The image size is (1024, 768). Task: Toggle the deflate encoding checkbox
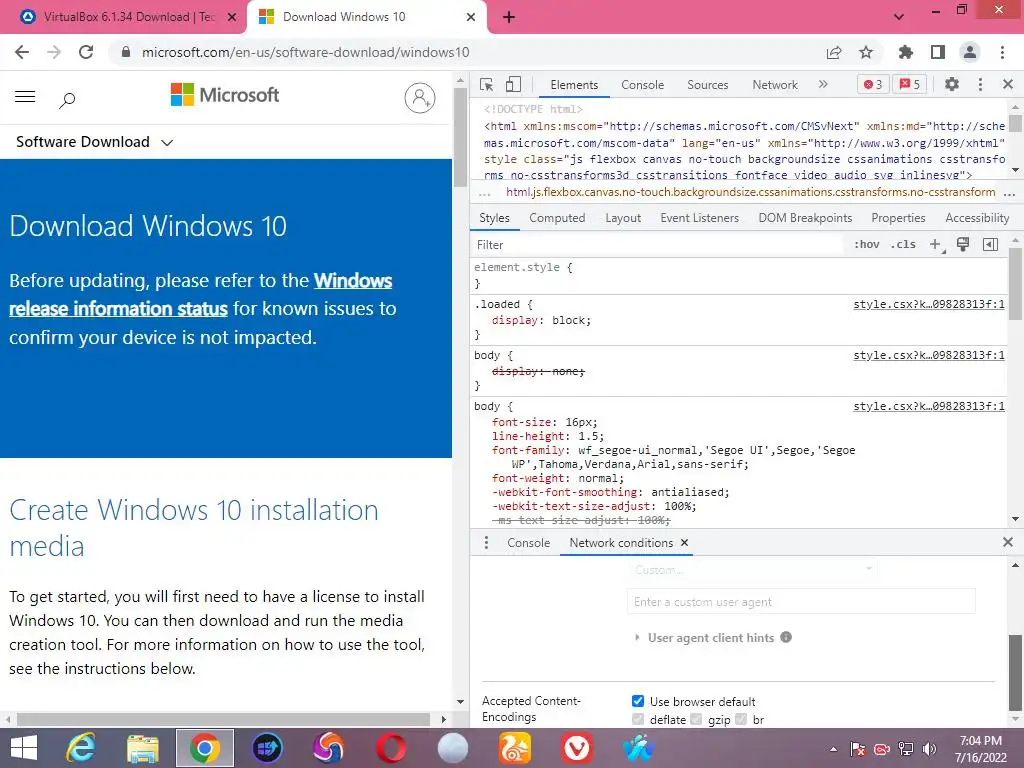pos(638,719)
